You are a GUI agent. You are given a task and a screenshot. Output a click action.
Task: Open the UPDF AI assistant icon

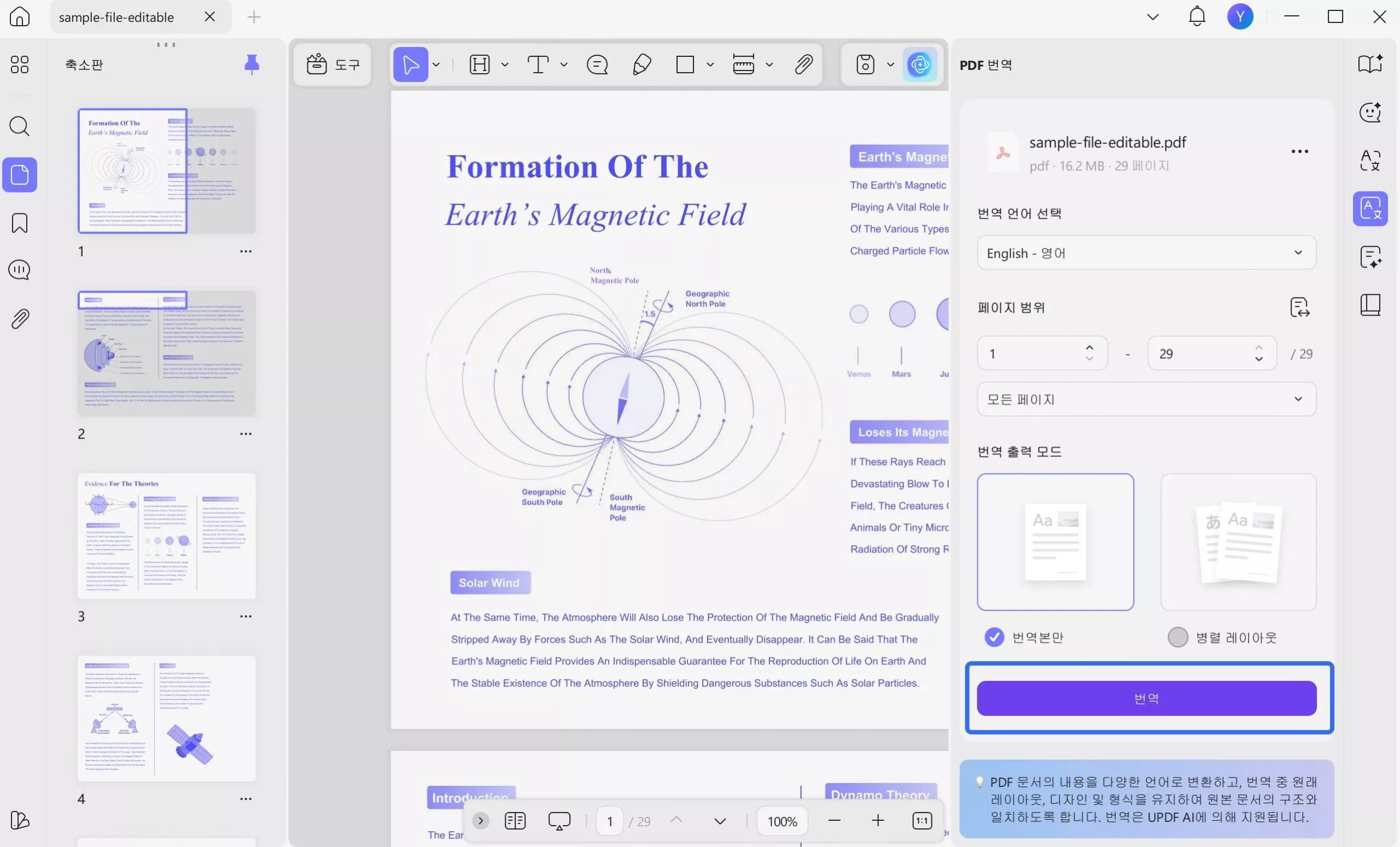tap(920, 64)
